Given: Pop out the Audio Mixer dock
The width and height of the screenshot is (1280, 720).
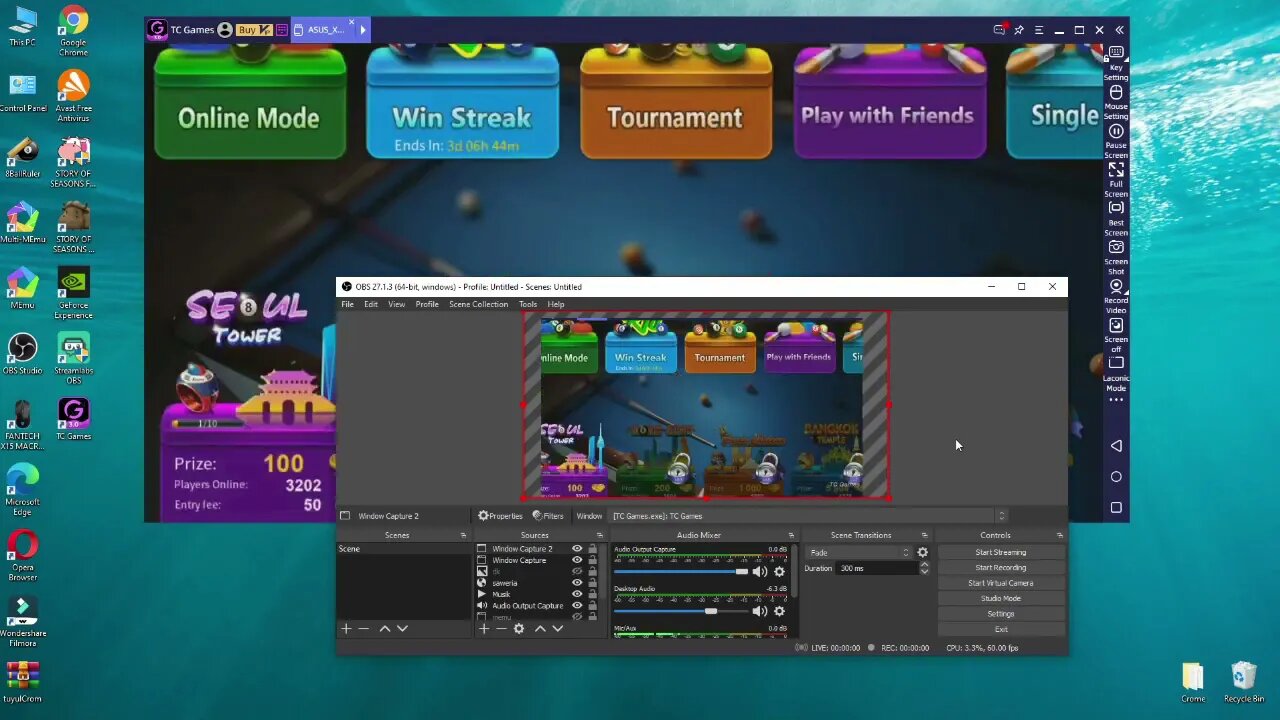Looking at the screenshot, I should click(x=791, y=536).
